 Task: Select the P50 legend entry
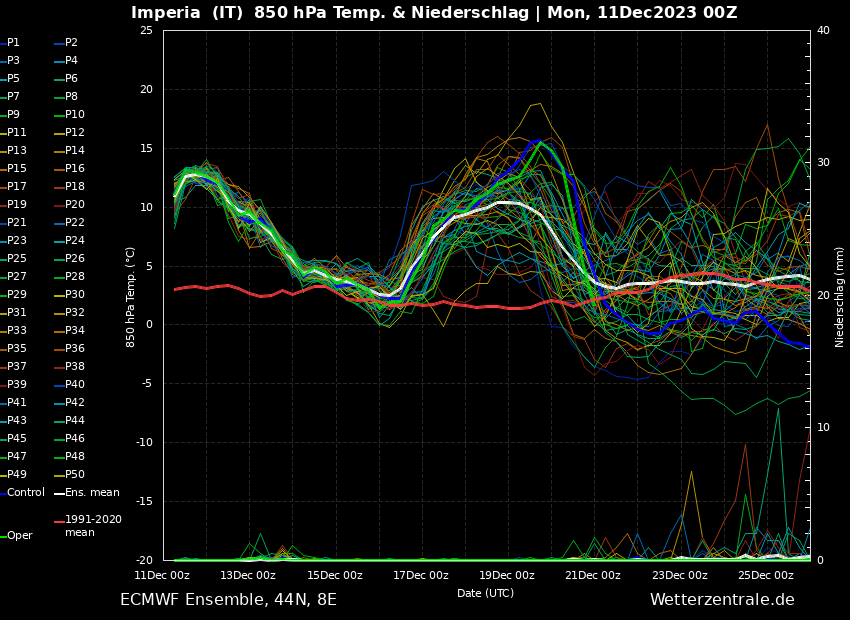(75, 475)
